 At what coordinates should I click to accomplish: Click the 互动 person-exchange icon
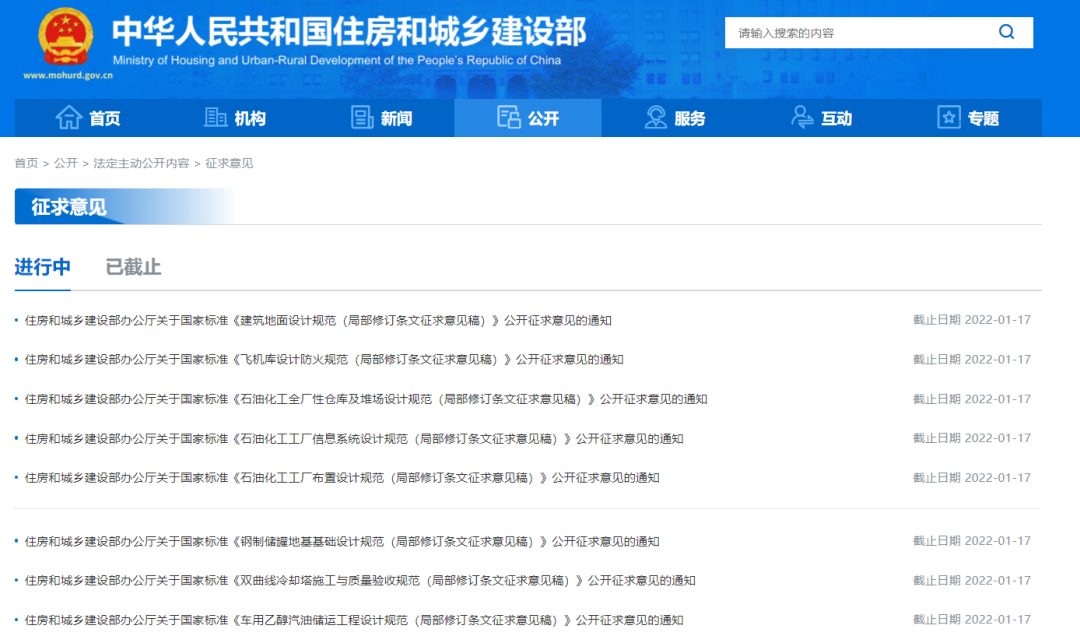click(x=802, y=118)
